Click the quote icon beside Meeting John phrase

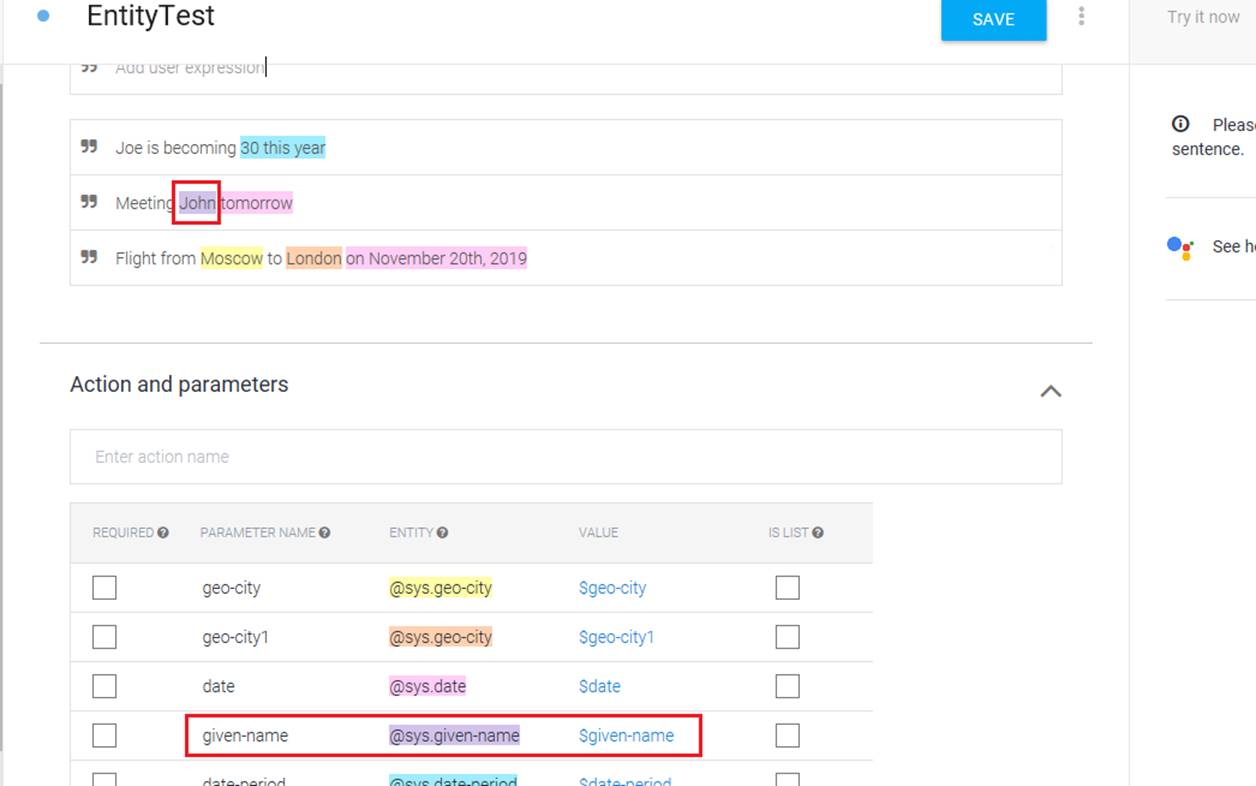pos(89,202)
